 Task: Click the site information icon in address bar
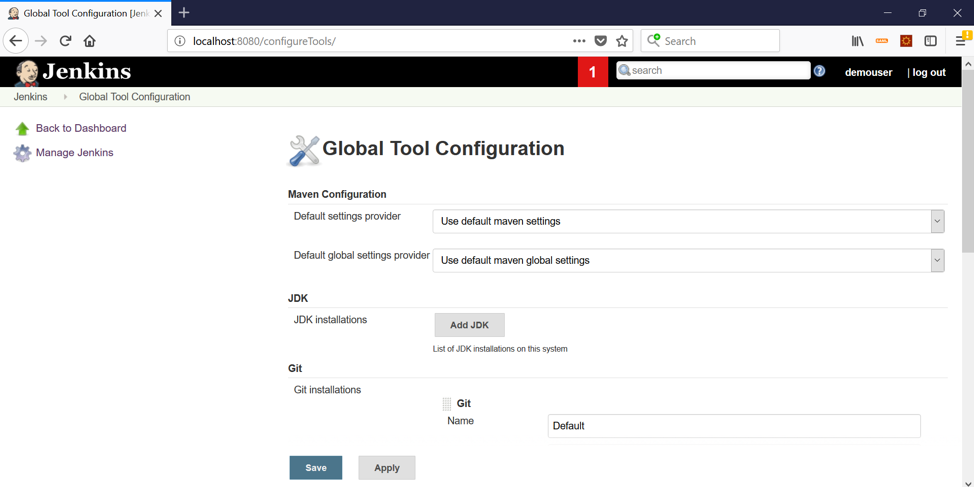[x=180, y=41]
